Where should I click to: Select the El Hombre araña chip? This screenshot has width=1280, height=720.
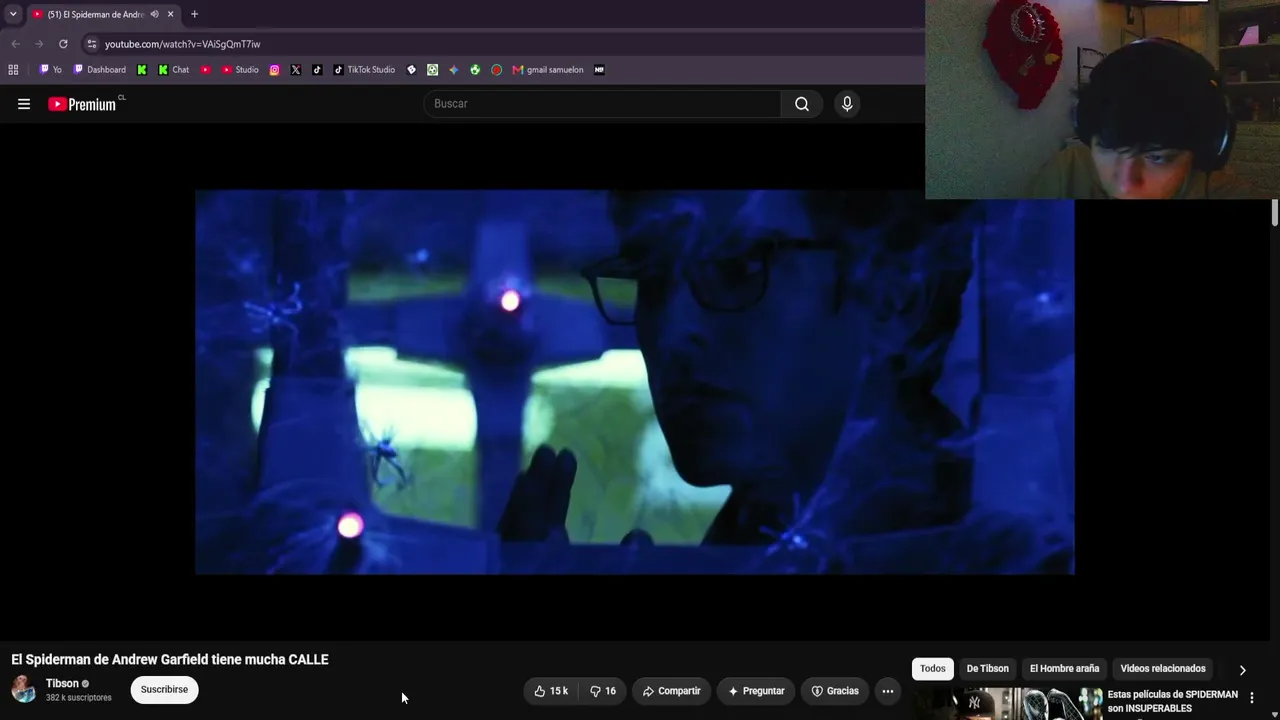pos(1065,669)
